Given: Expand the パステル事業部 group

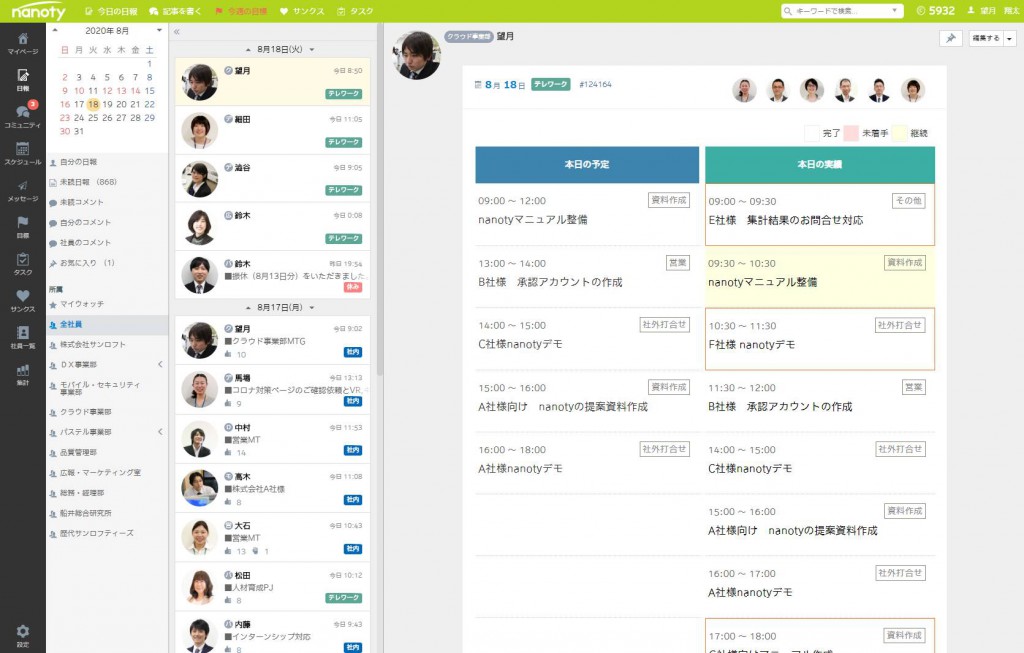Looking at the screenshot, I should tap(161, 432).
